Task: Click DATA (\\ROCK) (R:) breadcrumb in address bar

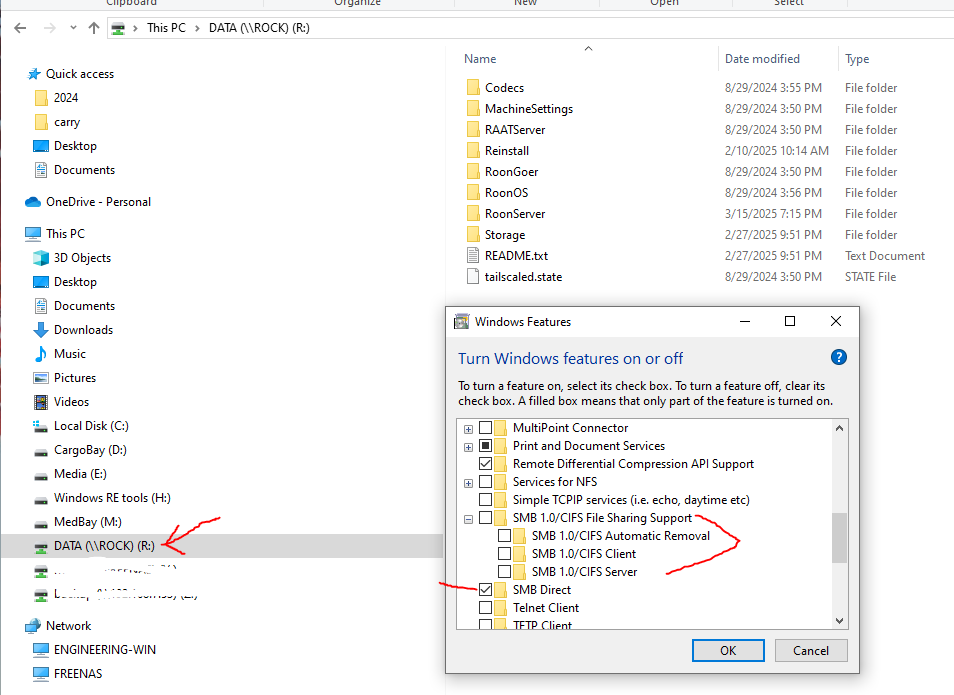Action: (259, 28)
